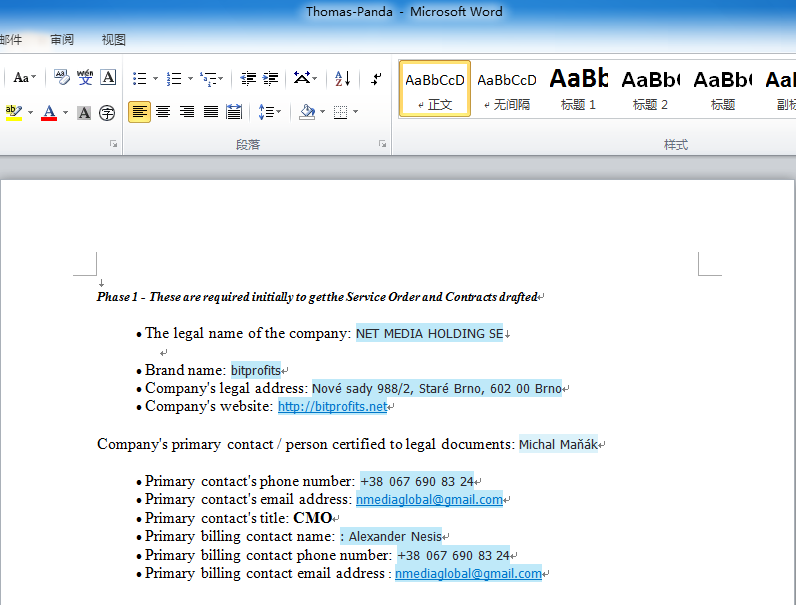Apply bullet list formatting
Viewport: 796px width, 605px height.
point(139,79)
